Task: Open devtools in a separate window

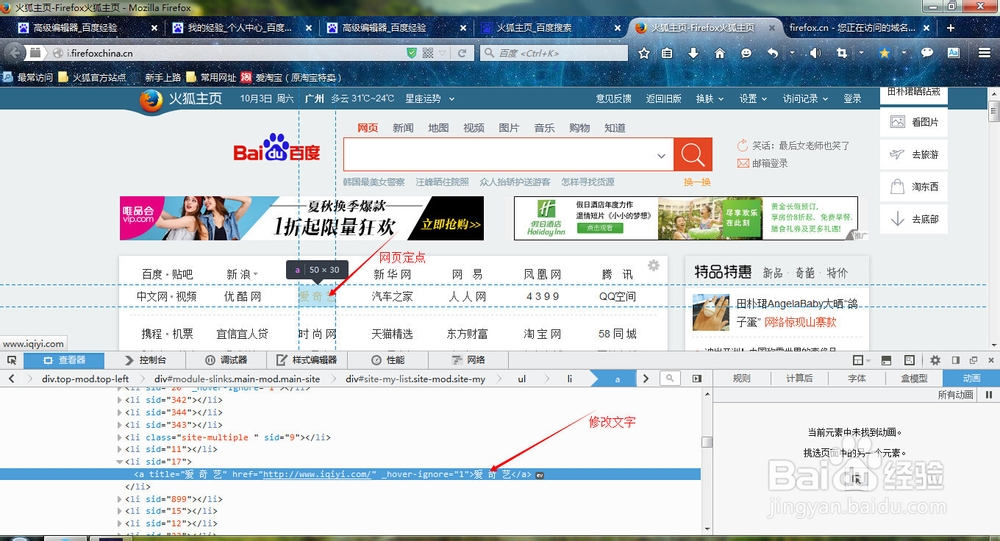Action: coord(973,360)
